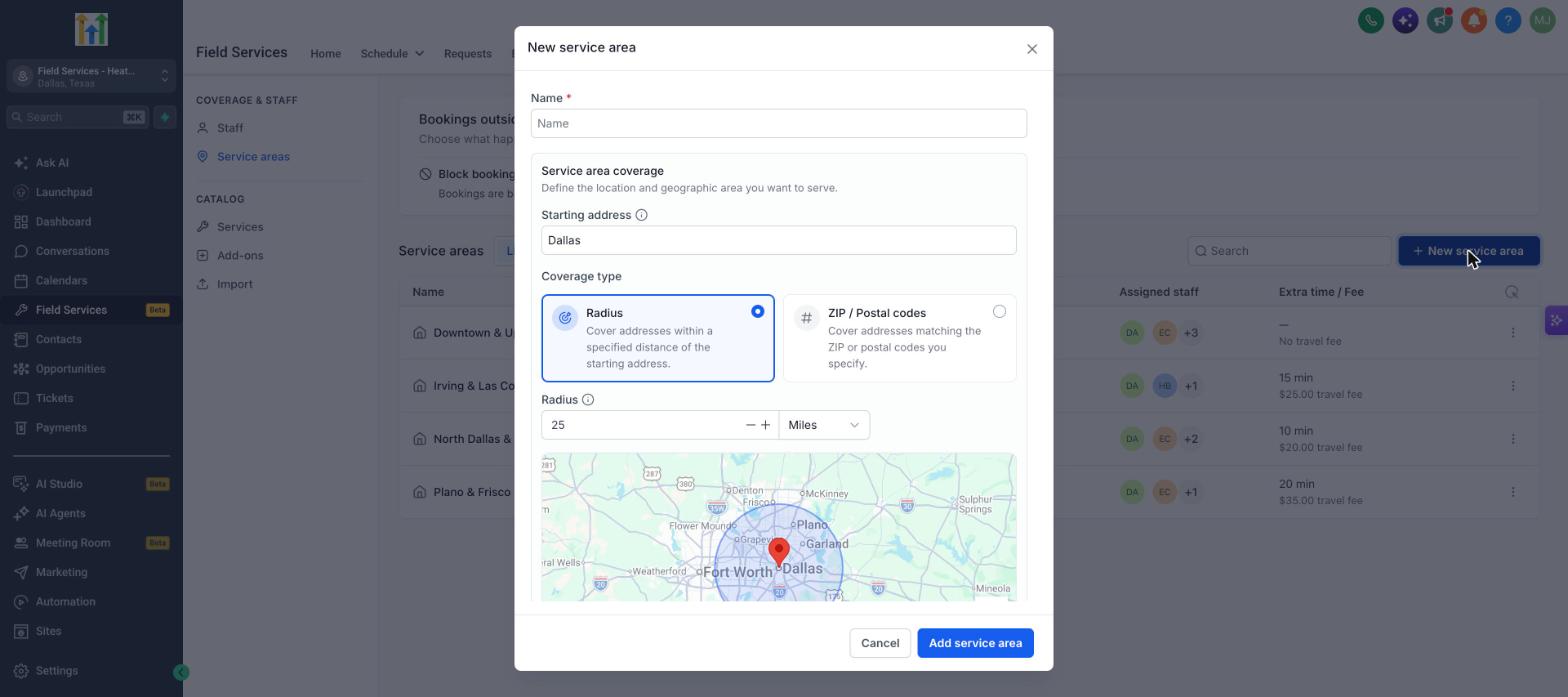Open Calendars in sidebar
Image resolution: width=1568 pixels, height=697 pixels.
(x=61, y=281)
